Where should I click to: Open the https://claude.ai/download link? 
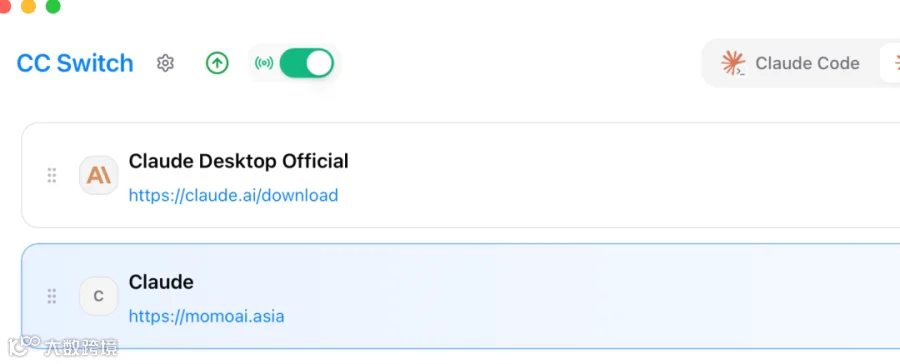click(233, 195)
